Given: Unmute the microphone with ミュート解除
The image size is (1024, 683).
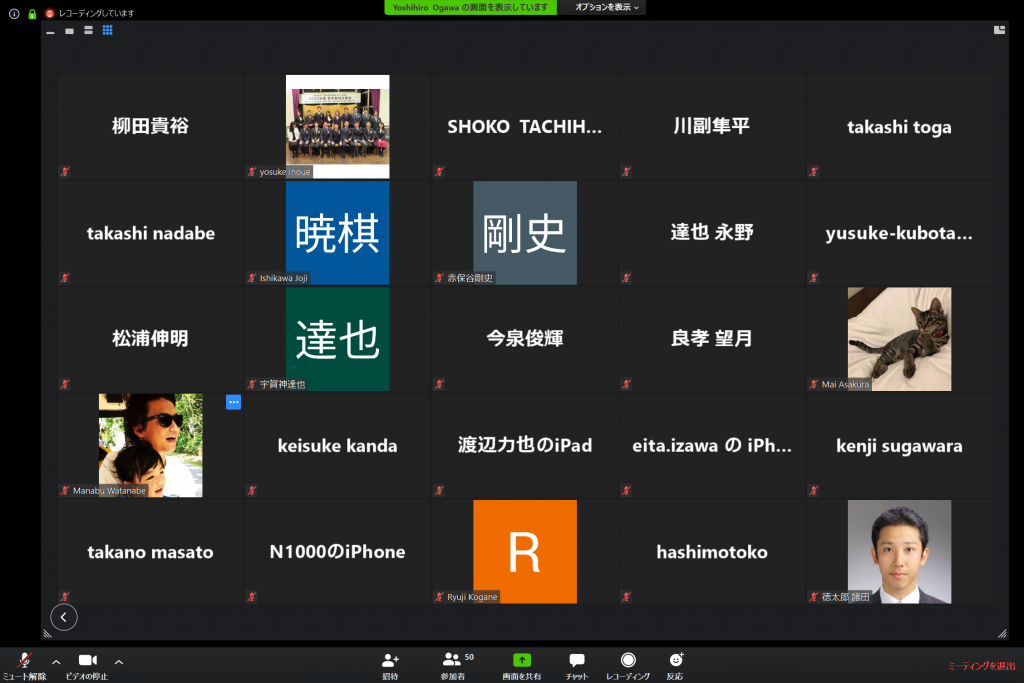Looking at the screenshot, I should pyautogui.click(x=24, y=661).
